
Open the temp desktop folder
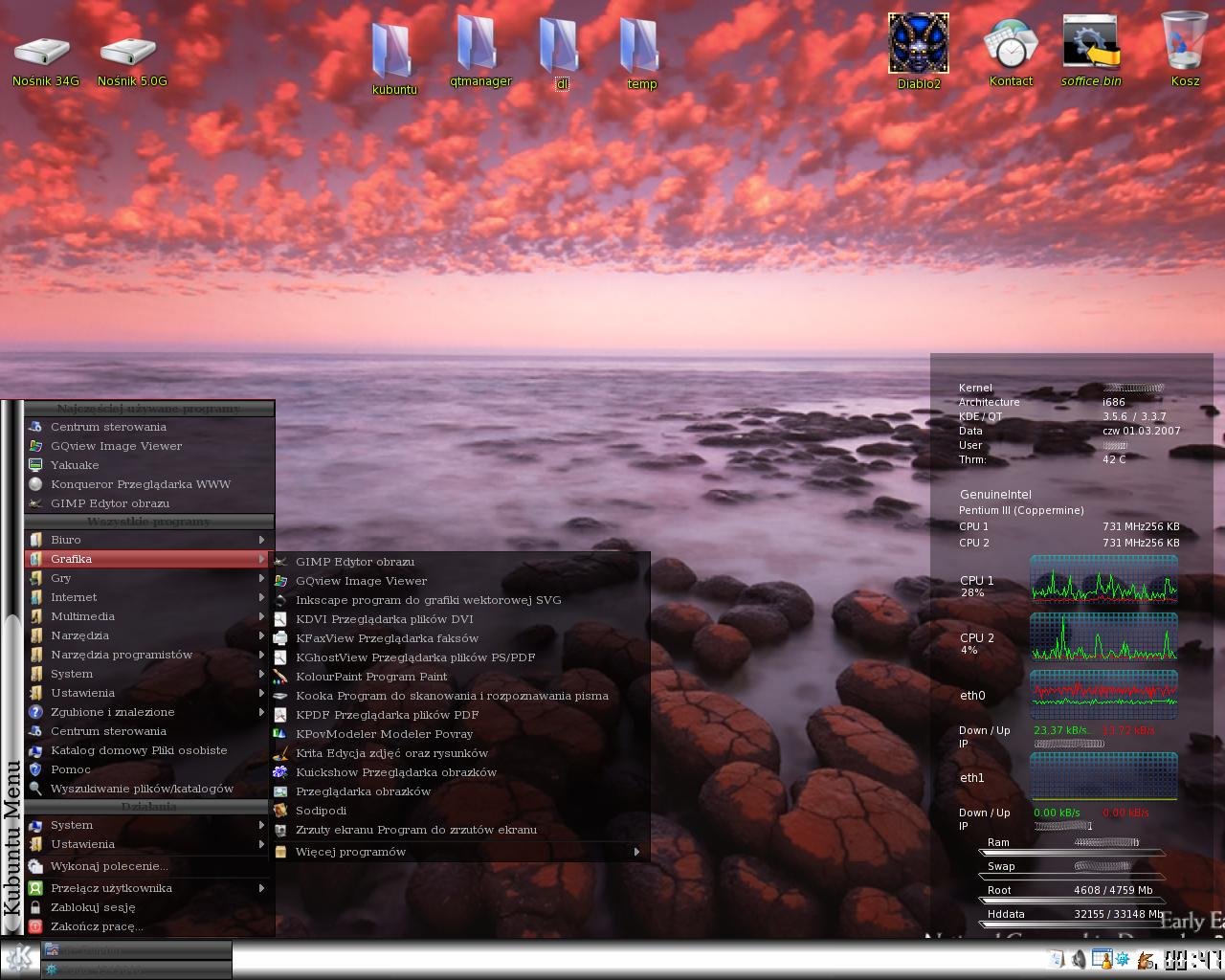click(x=641, y=56)
